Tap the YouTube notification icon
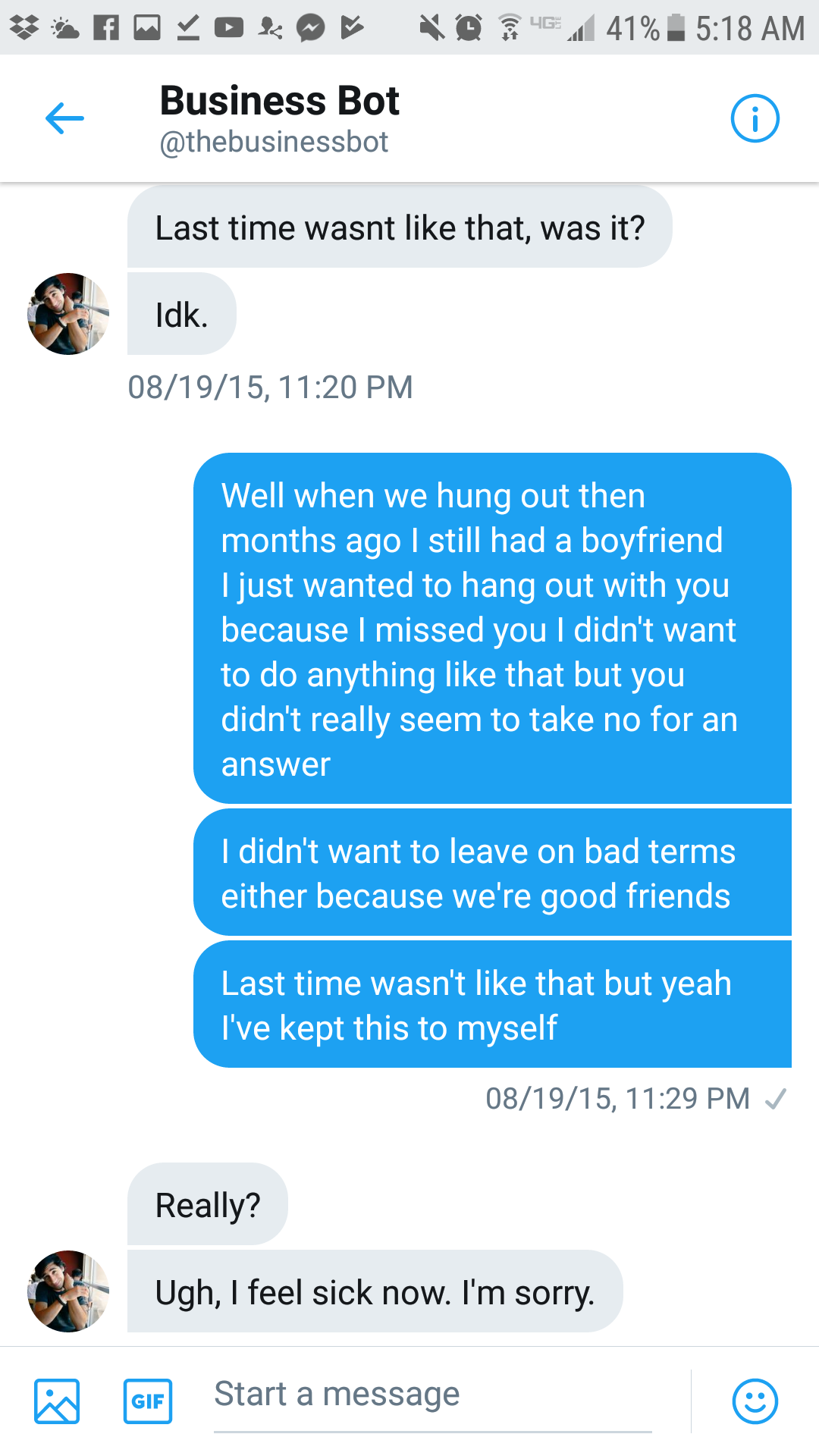Screen dimensions: 819x1456 point(228,28)
